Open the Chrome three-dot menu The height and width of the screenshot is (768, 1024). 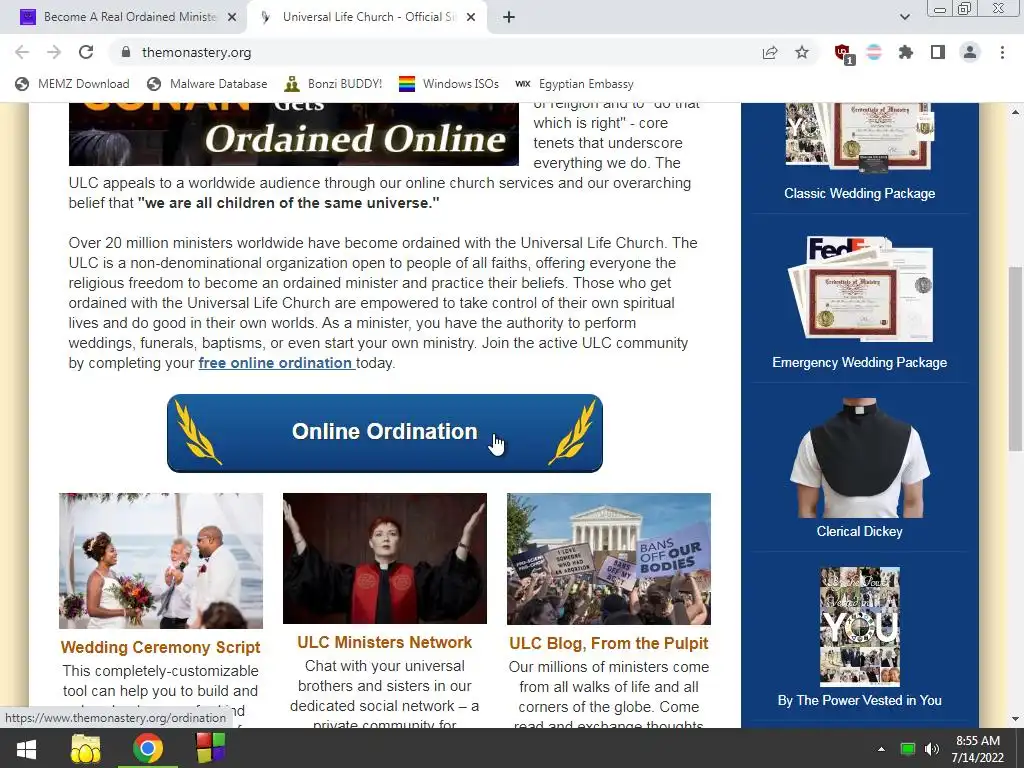coord(1002,52)
